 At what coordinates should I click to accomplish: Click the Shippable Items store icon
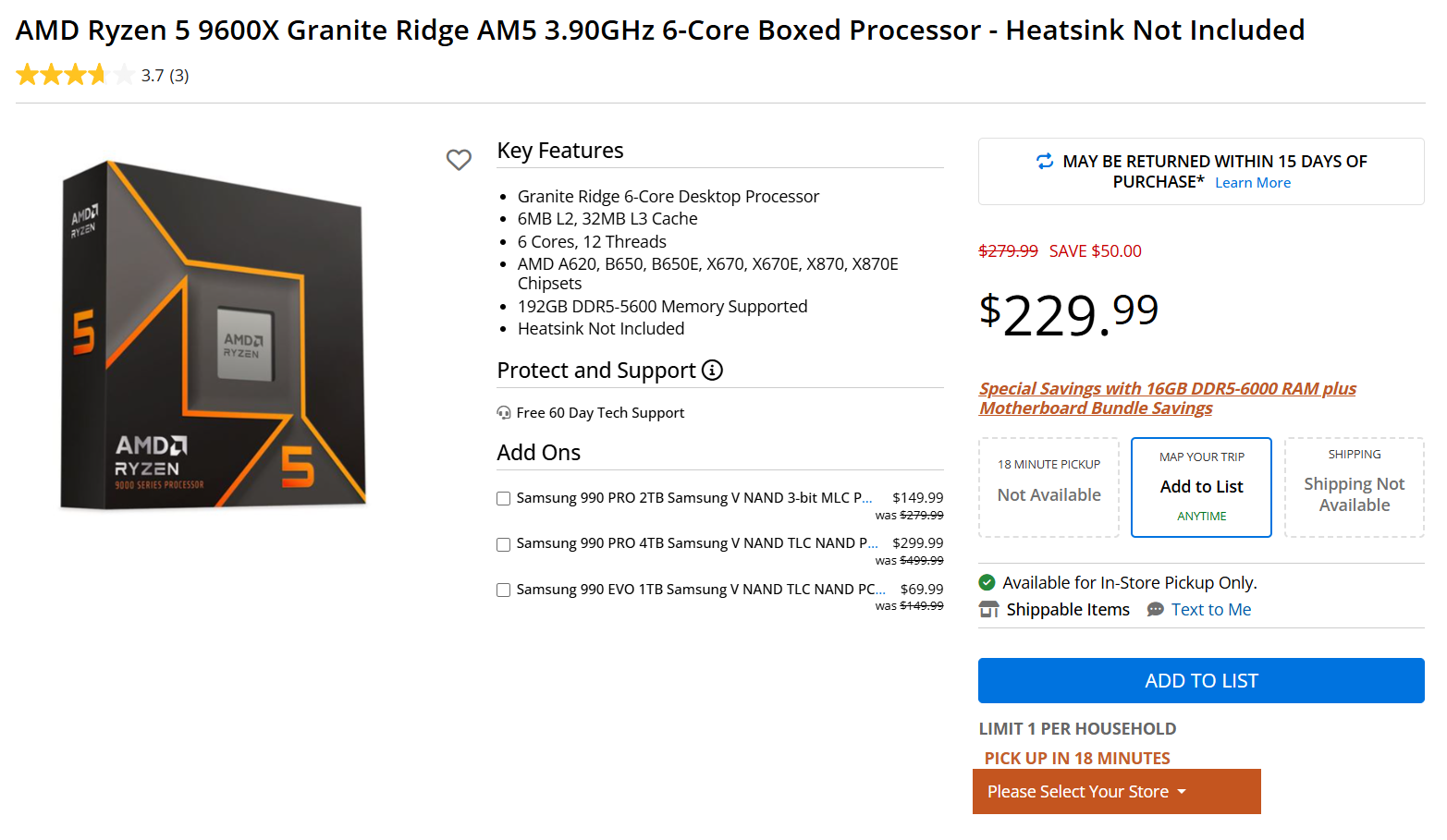989,610
